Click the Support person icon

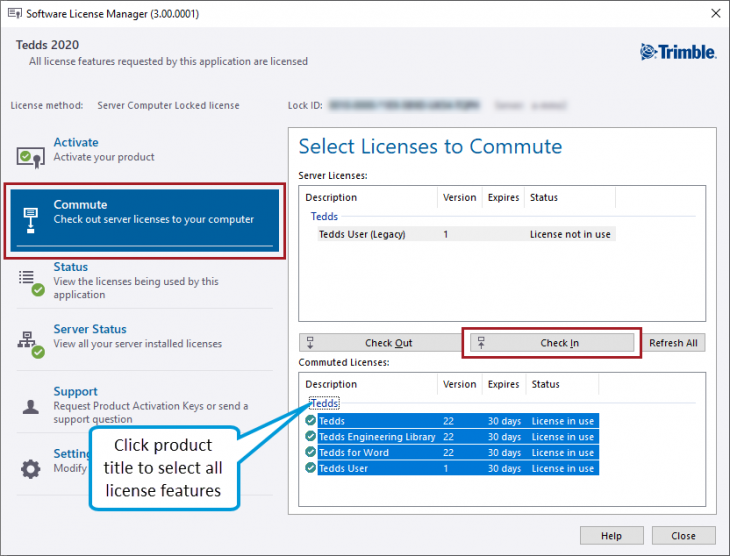click(31, 407)
